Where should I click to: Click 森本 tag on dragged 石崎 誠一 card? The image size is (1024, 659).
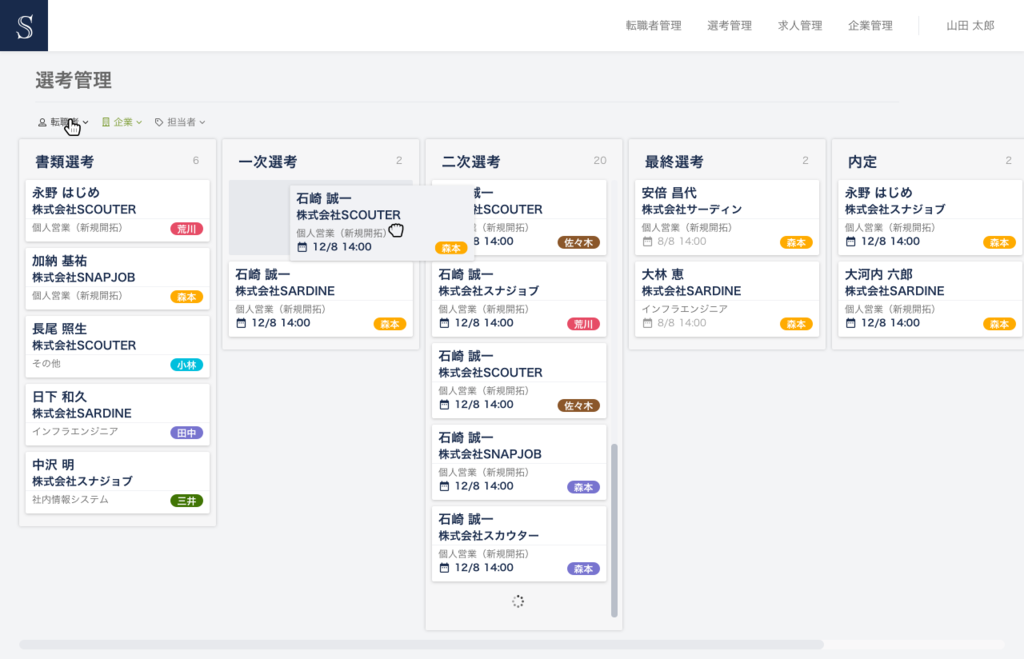pos(451,248)
